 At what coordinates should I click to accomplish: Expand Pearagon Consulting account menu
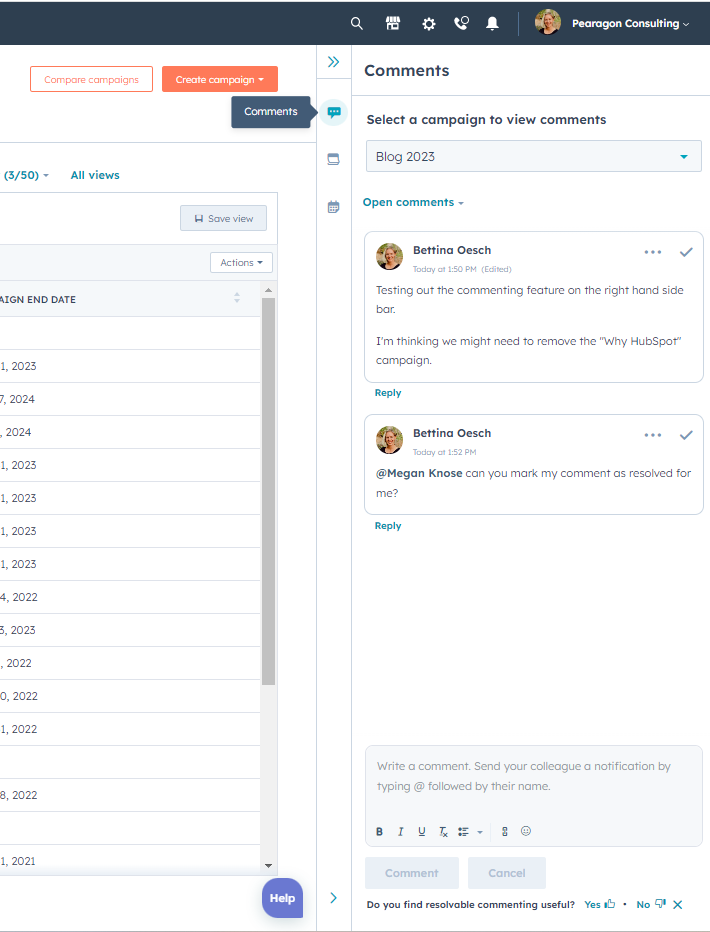[x=630, y=24]
